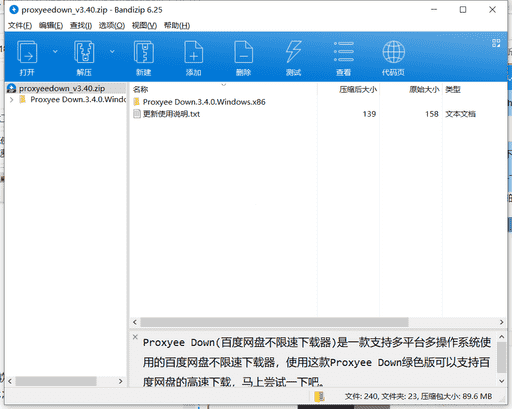Open the Options (选项) menu
Image resolution: width=512 pixels, height=409 pixels.
pos(112,25)
